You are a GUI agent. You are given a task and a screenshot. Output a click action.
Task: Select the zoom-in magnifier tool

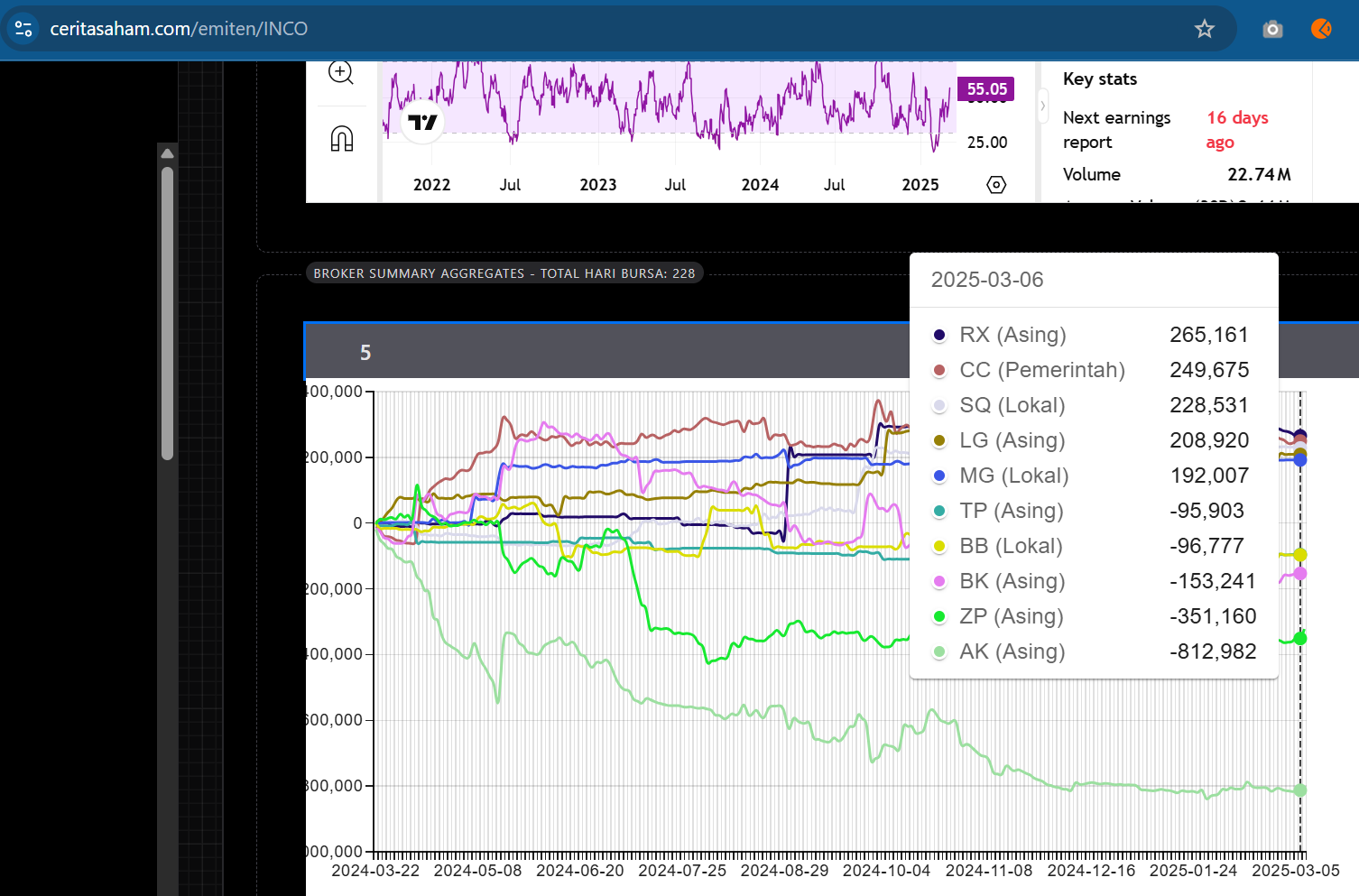click(341, 73)
